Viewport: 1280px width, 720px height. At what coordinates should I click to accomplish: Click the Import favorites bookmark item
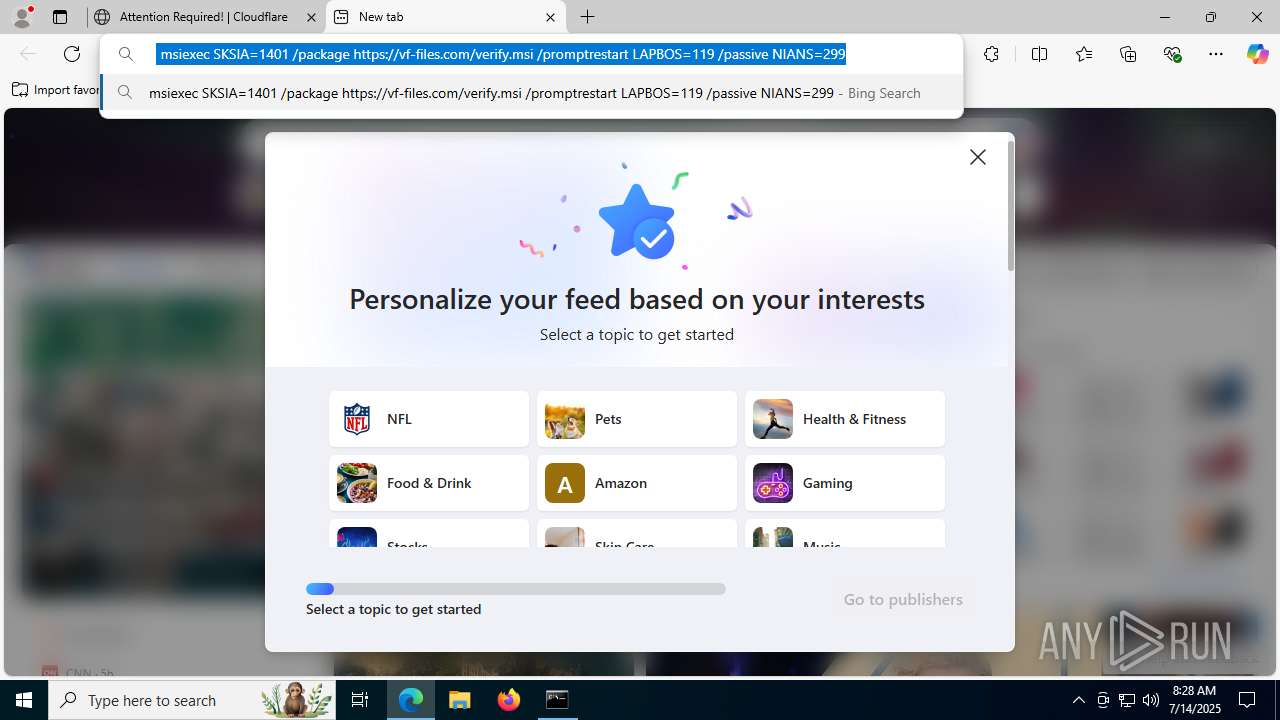tap(56, 90)
